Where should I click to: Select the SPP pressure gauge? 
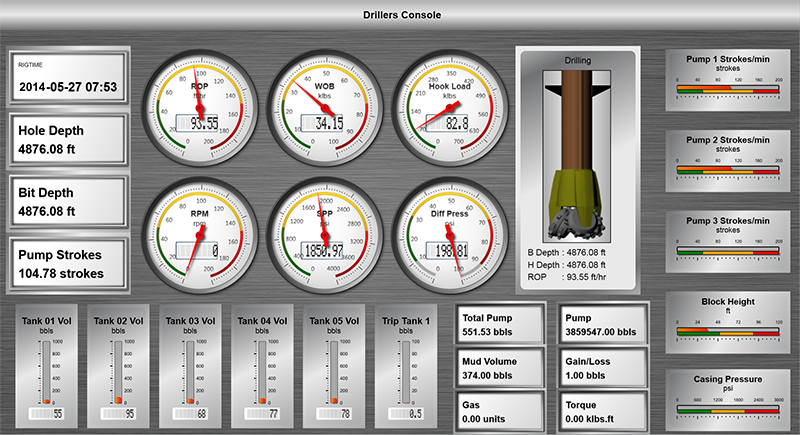pyautogui.click(x=324, y=234)
